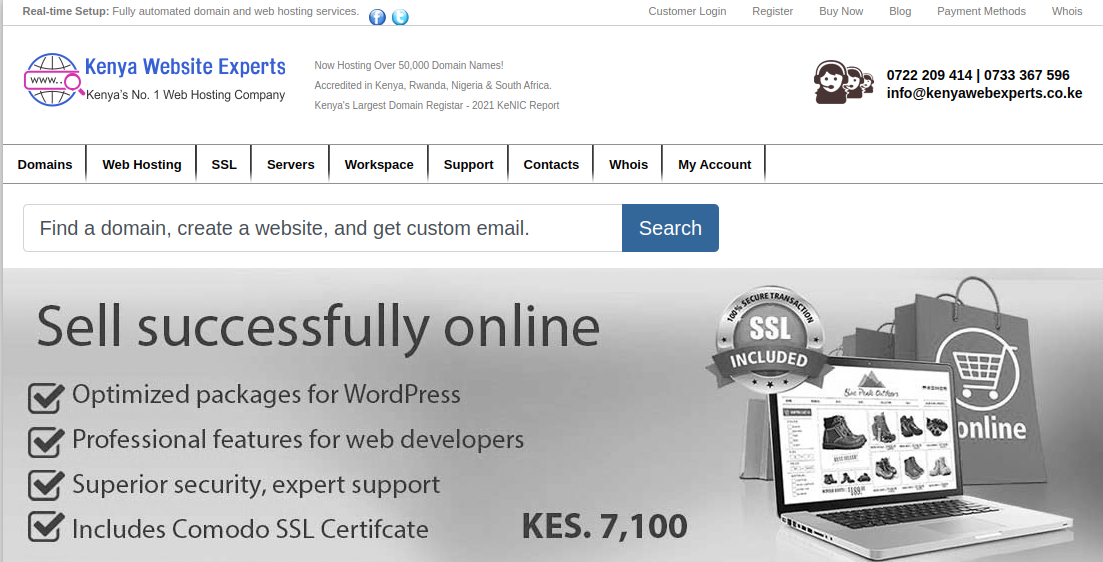Open the Support menu

click(468, 165)
